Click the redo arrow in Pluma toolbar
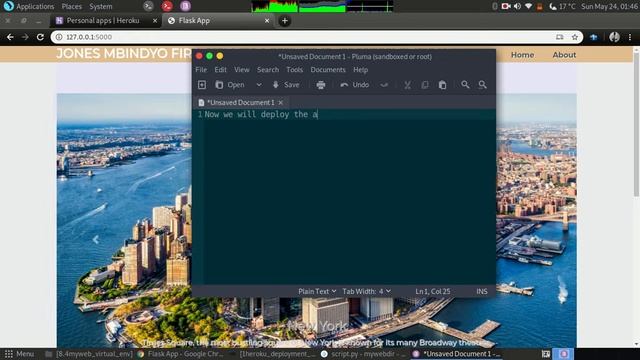 point(384,84)
